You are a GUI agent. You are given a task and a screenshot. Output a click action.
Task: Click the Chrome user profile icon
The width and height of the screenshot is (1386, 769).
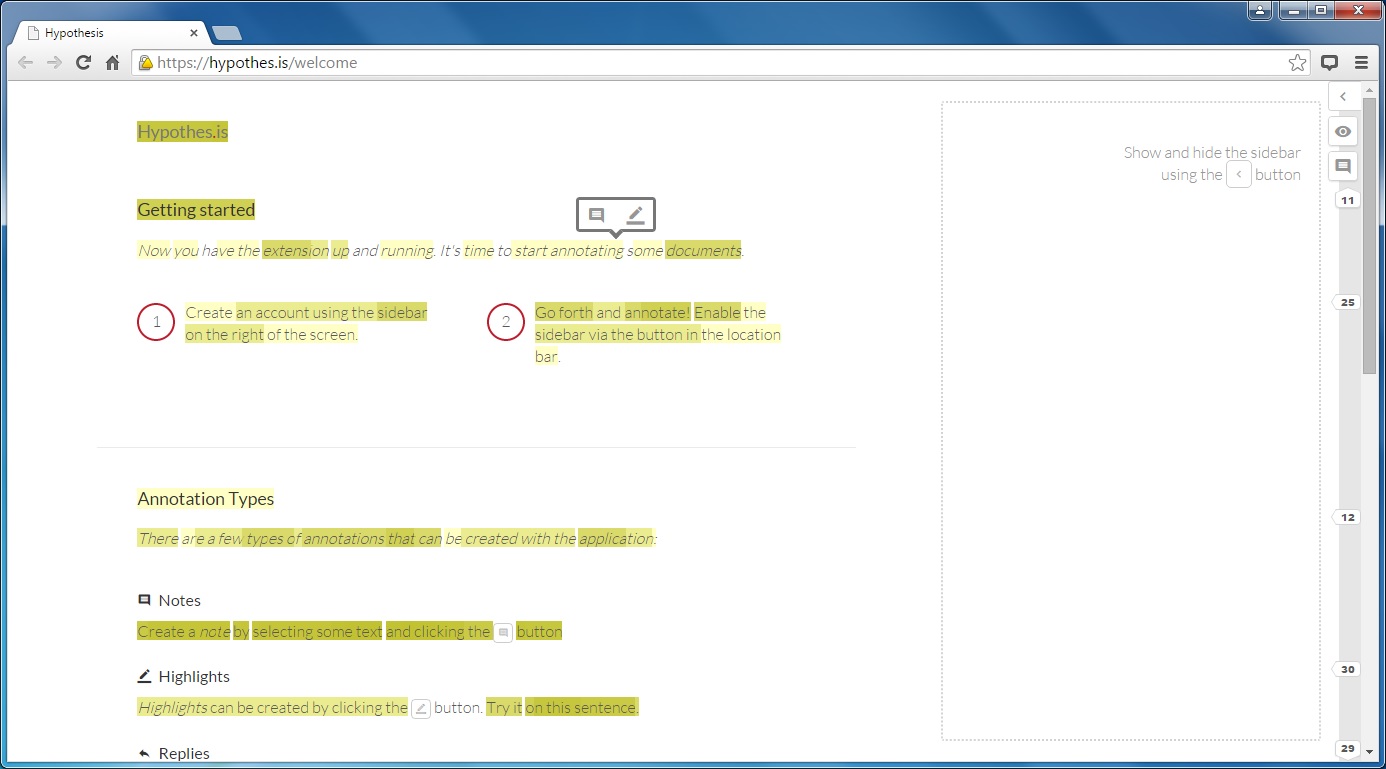click(1260, 10)
